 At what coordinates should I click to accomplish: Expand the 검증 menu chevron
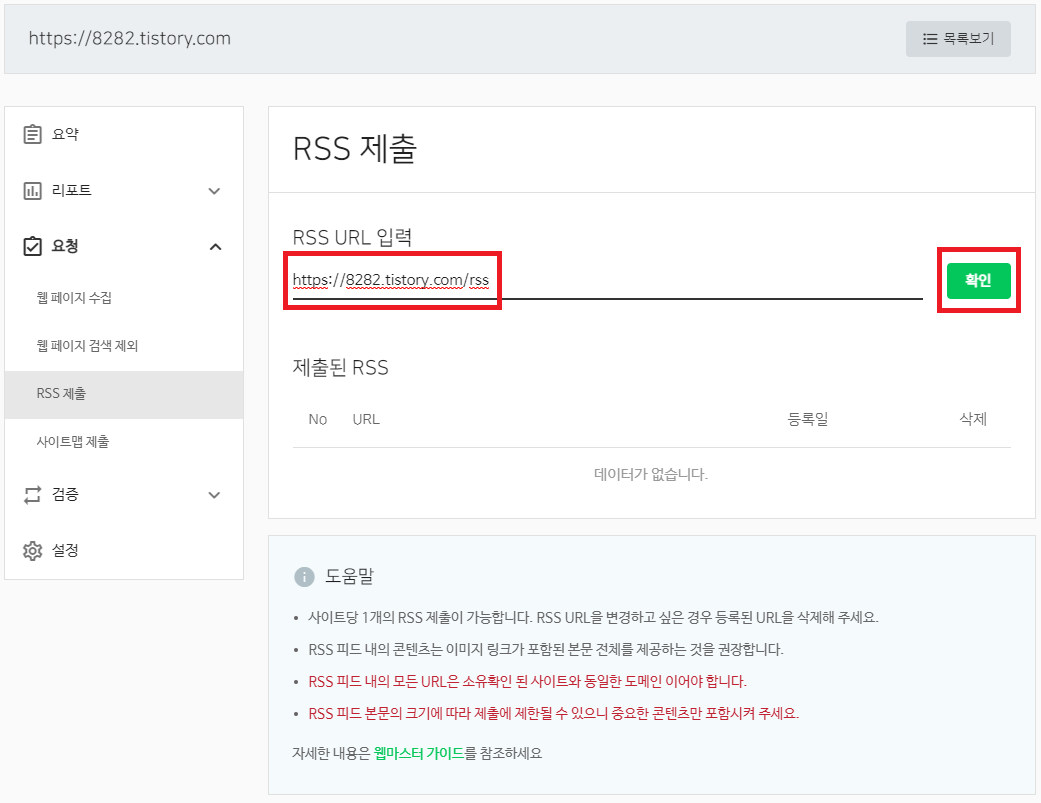[x=214, y=495]
